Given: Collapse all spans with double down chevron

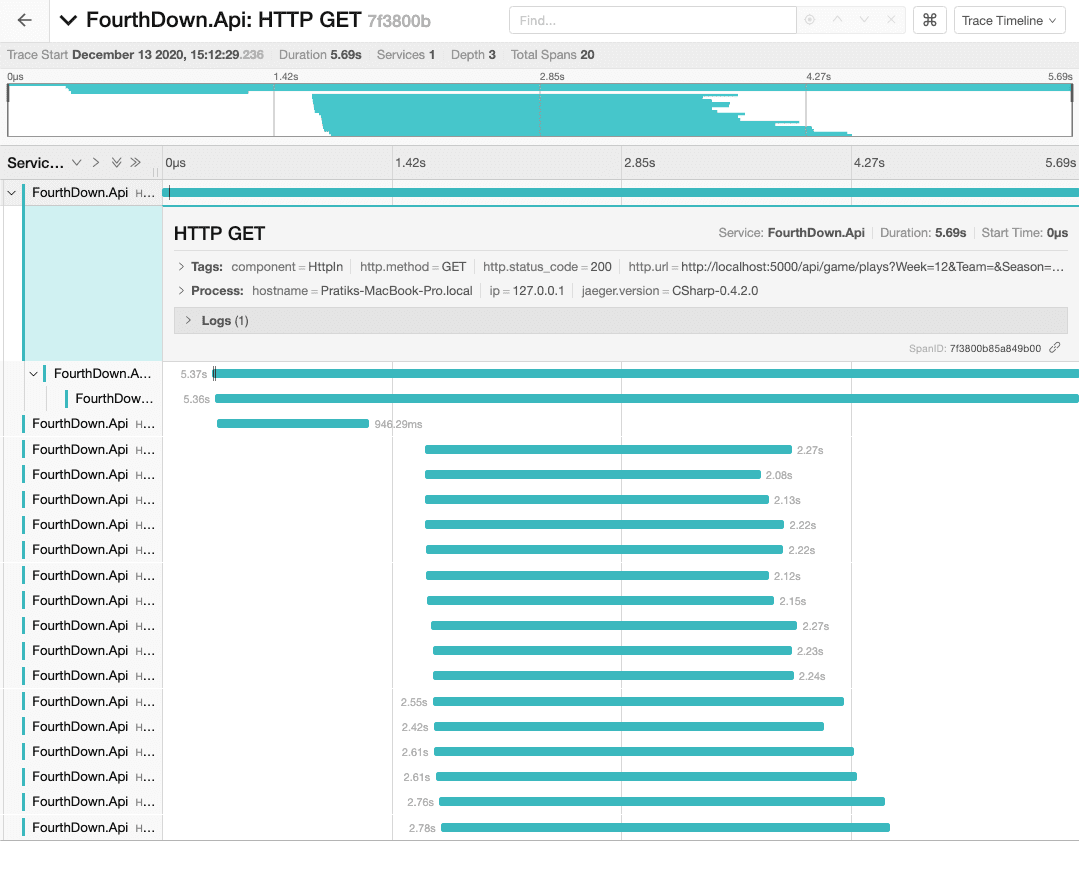Looking at the screenshot, I should tap(116, 162).
